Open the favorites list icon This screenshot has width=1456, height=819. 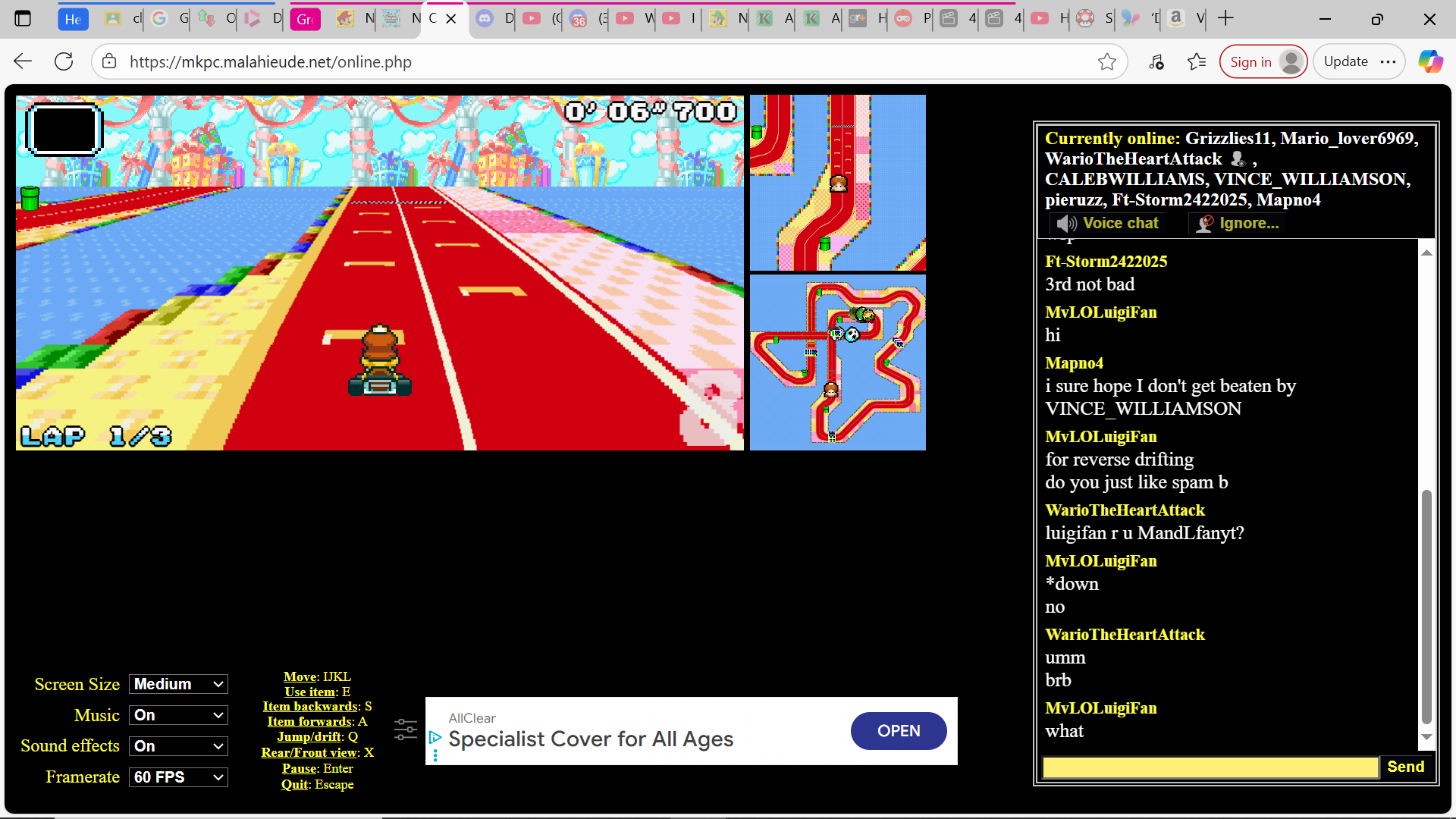pyautogui.click(x=1197, y=61)
